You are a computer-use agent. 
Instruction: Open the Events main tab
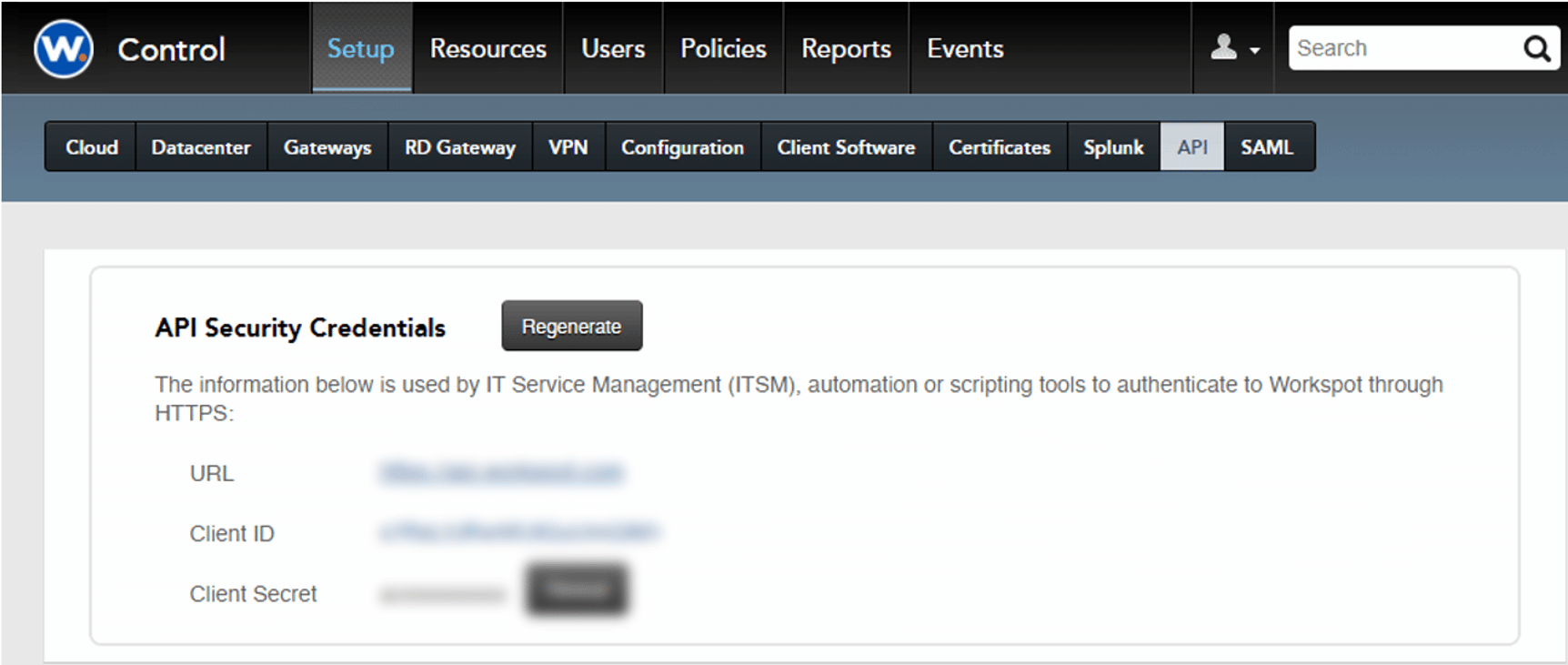click(965, 48)
